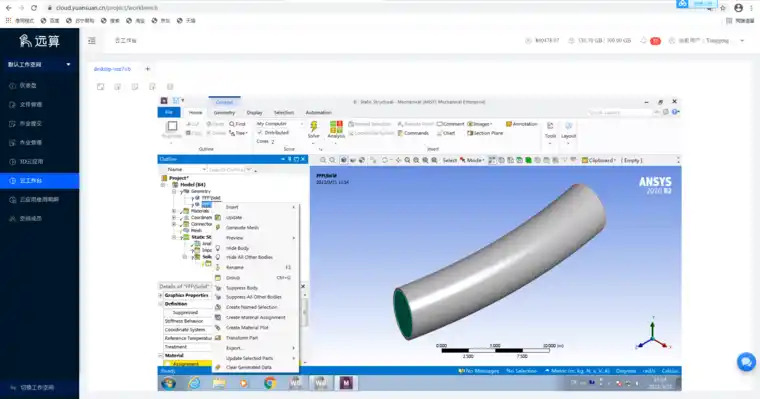
Task: Add a new session with plus tab
Action: (x=148, y=69)
